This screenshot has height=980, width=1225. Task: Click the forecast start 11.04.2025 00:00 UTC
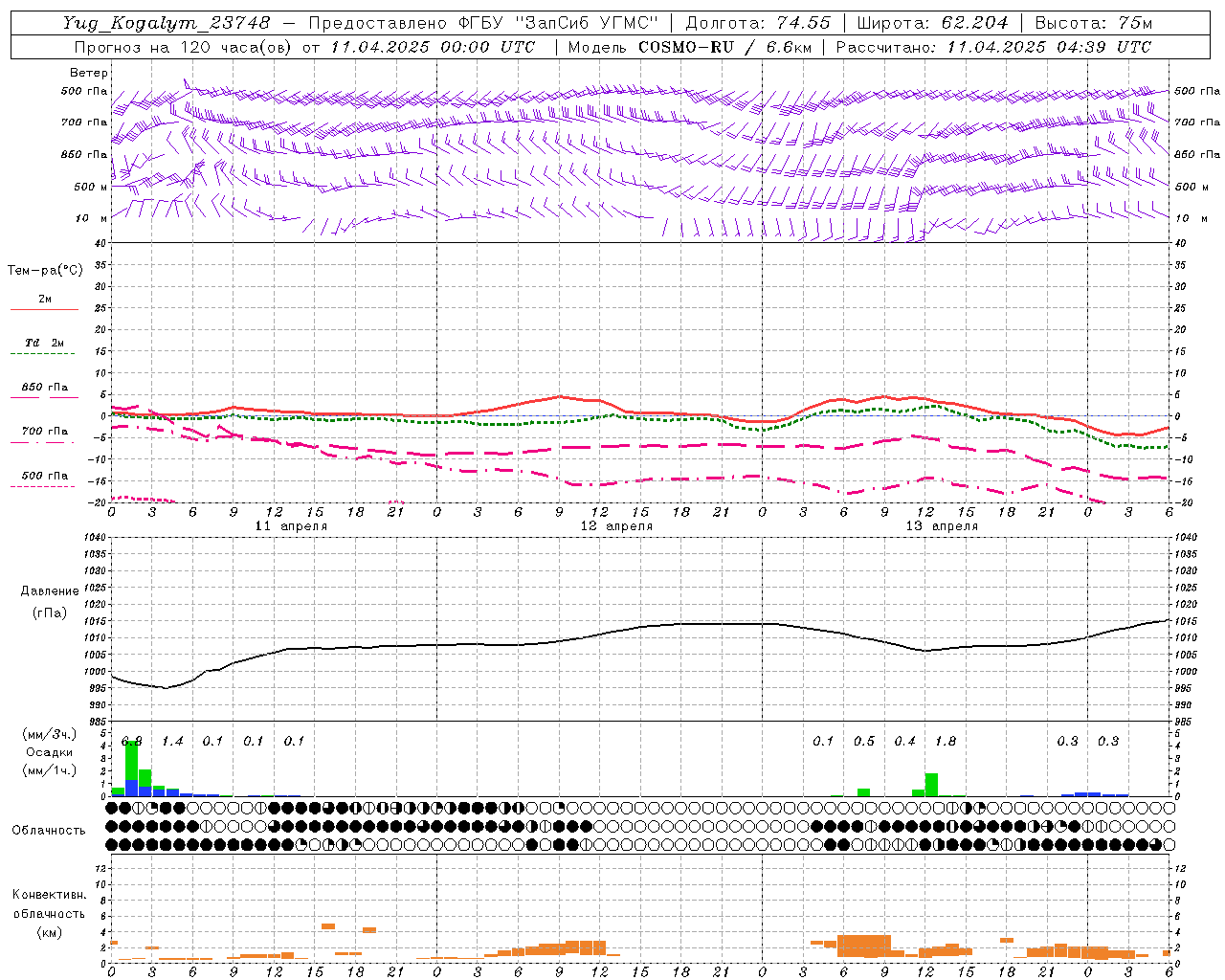(433, 47)
